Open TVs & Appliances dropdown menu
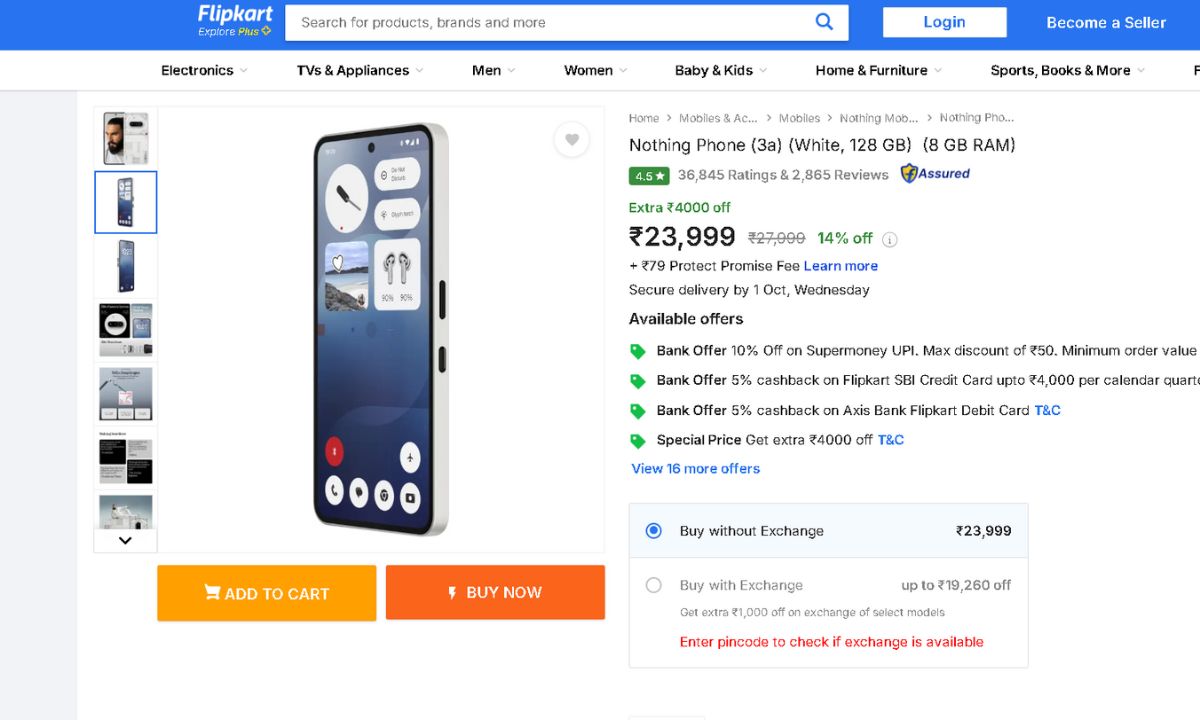Viewport: 1200px width, 720px height. click(x=360, y=70)
